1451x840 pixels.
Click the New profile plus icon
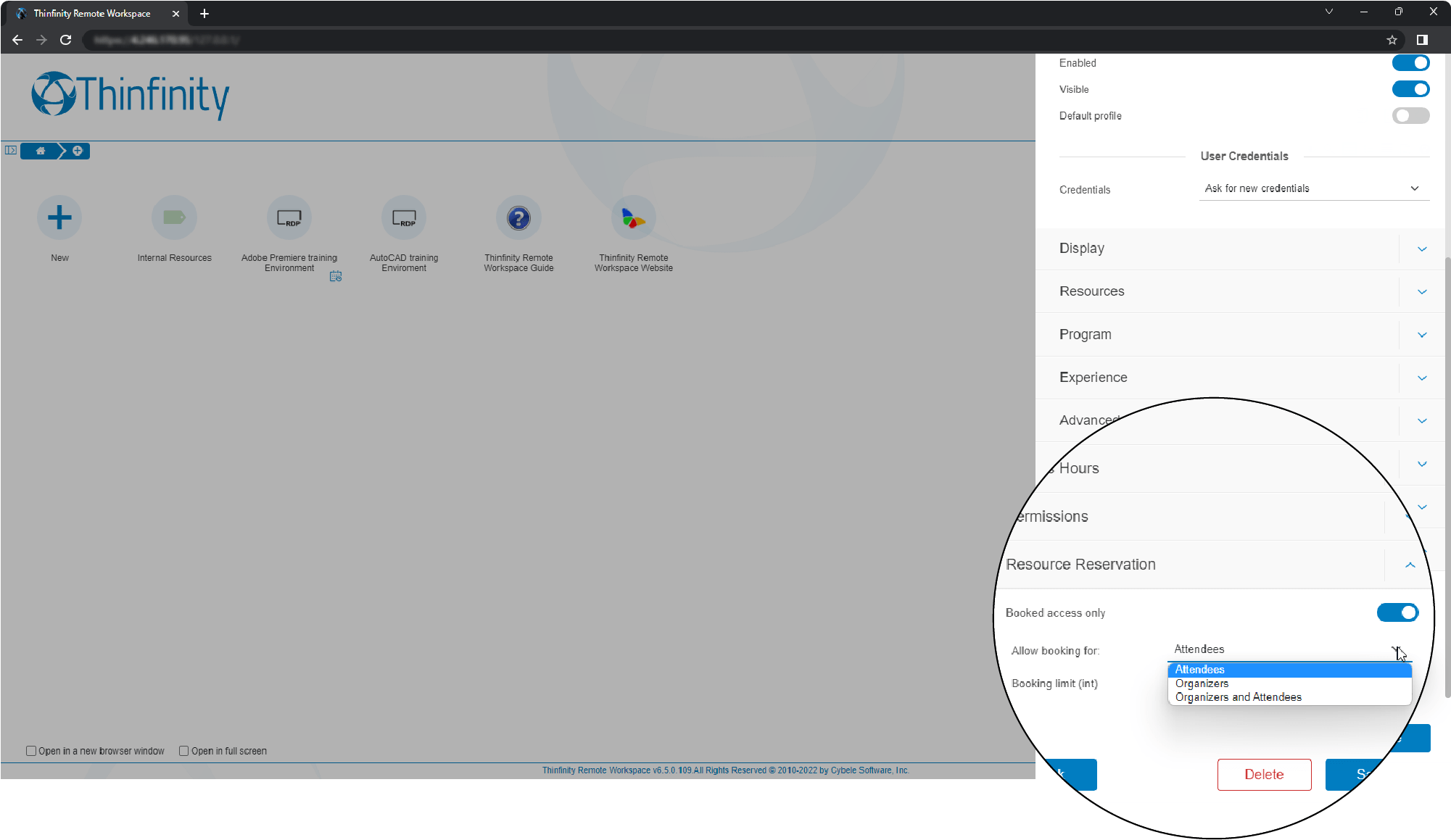coord(59,217)
